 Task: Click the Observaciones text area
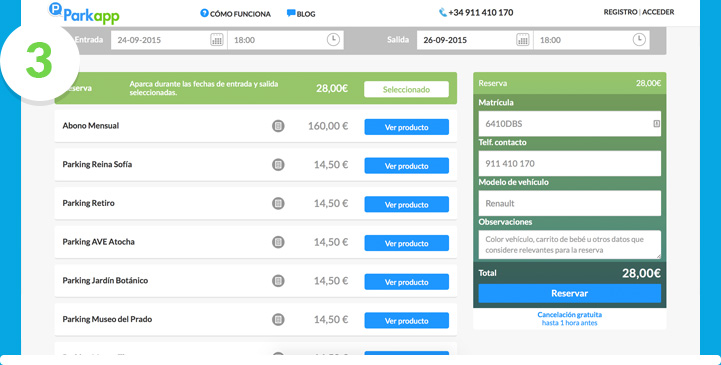(x=569, y=245)
